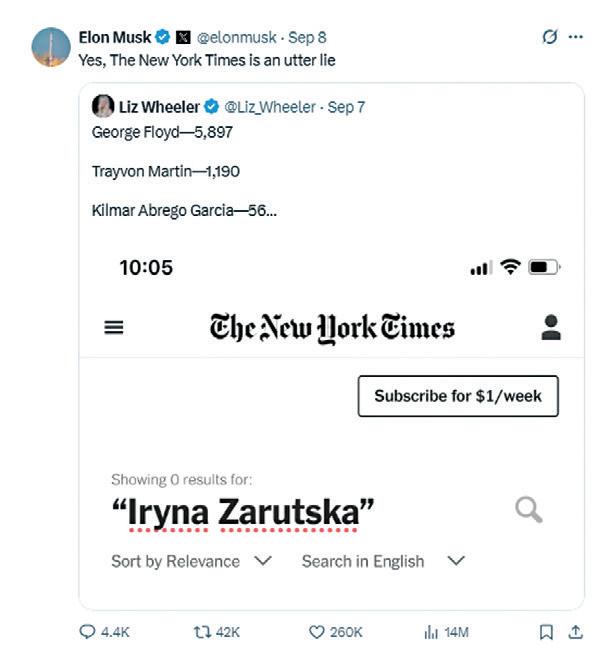
Task: Click Elon Musk's avatar thumbnail
Action: [x=51, y=47]
